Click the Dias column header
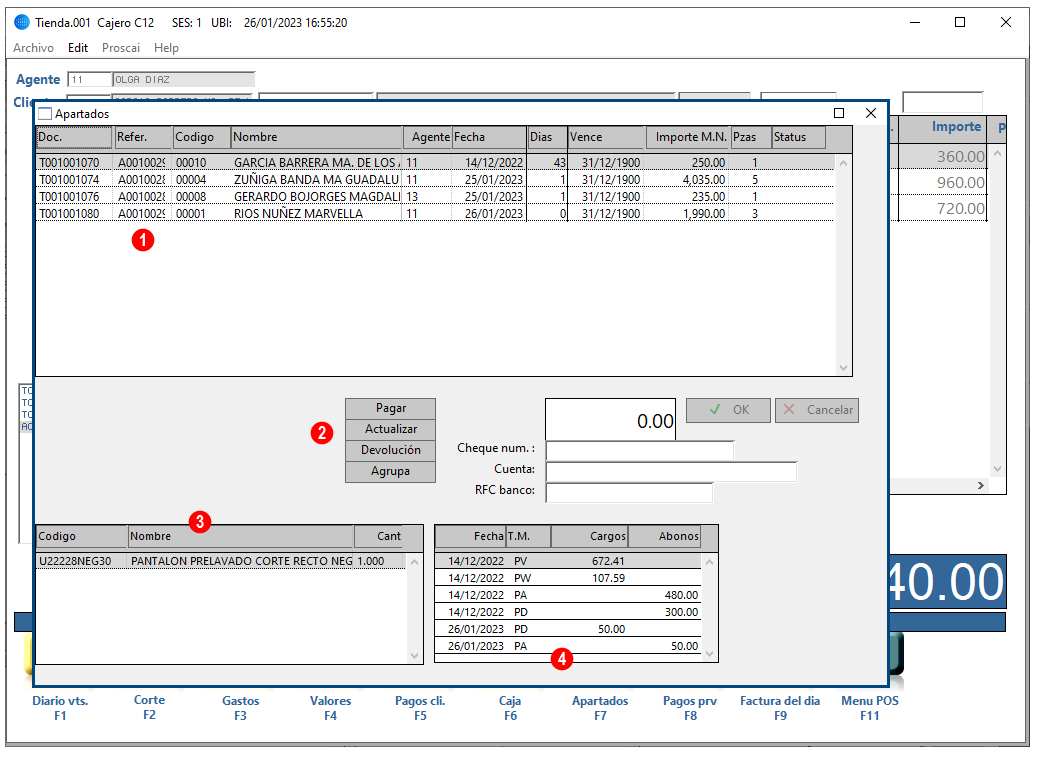 click(547, 137)
